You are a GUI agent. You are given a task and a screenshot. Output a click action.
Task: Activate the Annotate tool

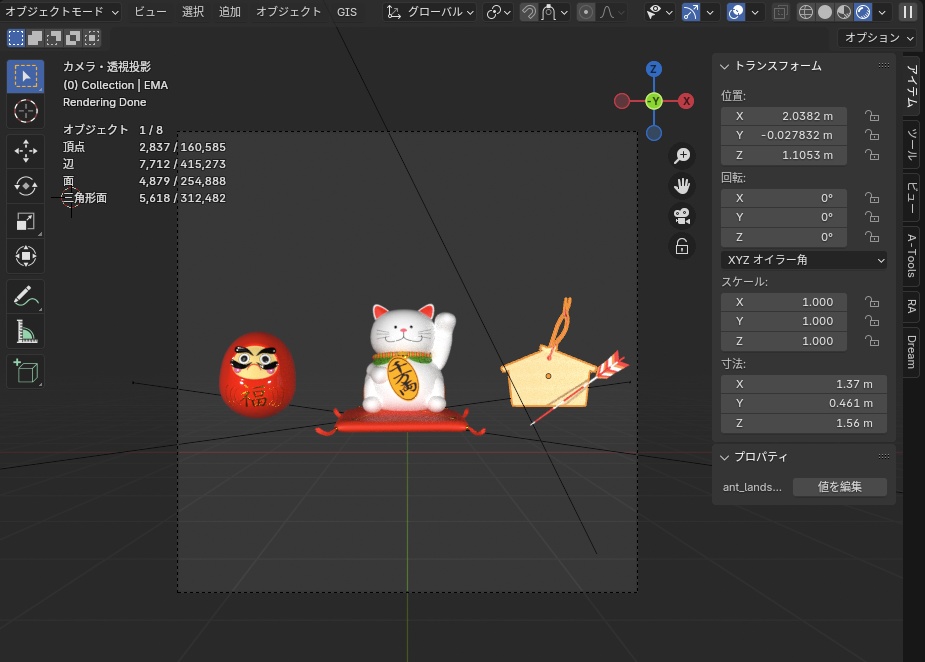(25, 296)
